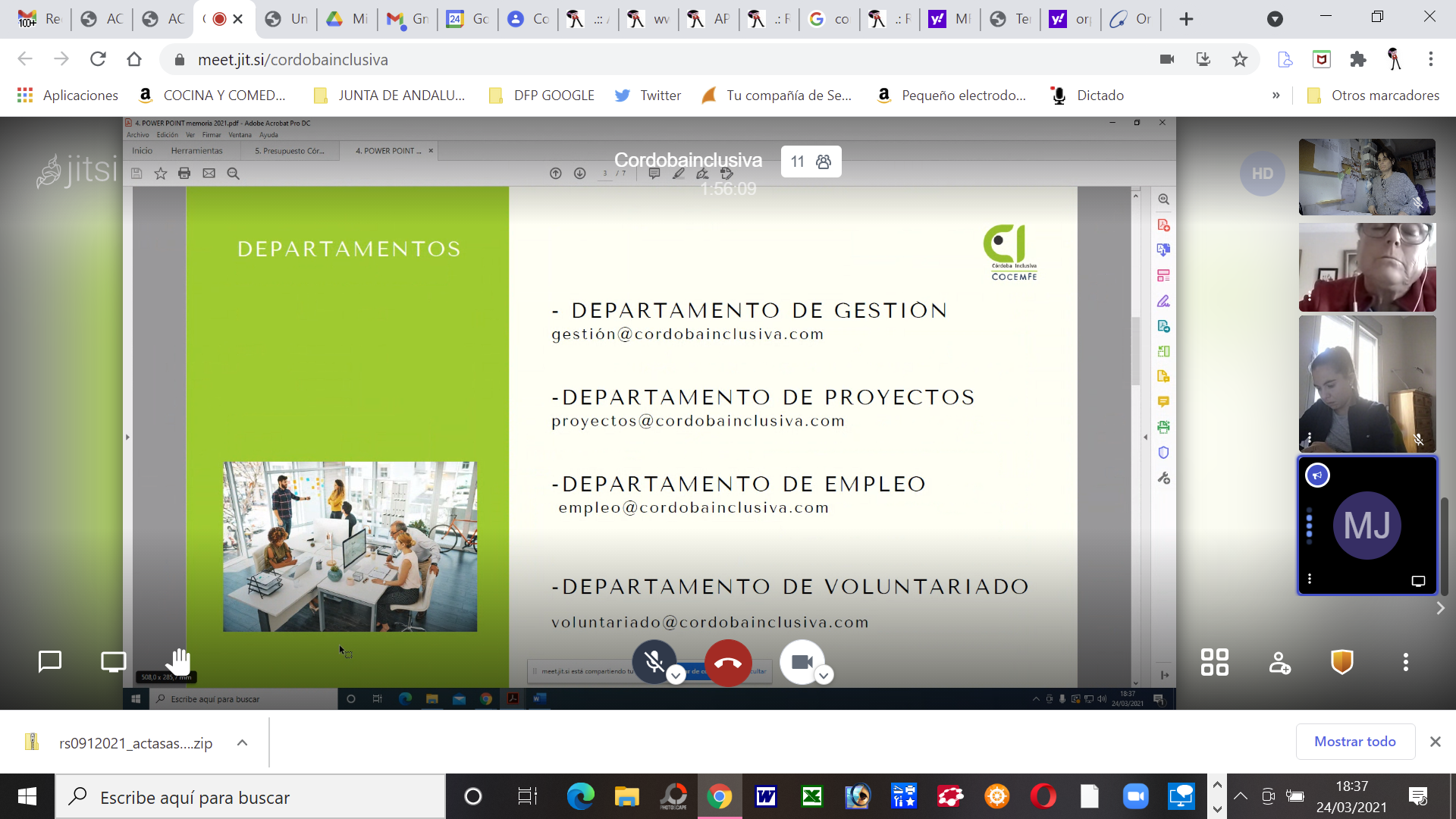Open the Twitter bookmark

tap(648, 96)
